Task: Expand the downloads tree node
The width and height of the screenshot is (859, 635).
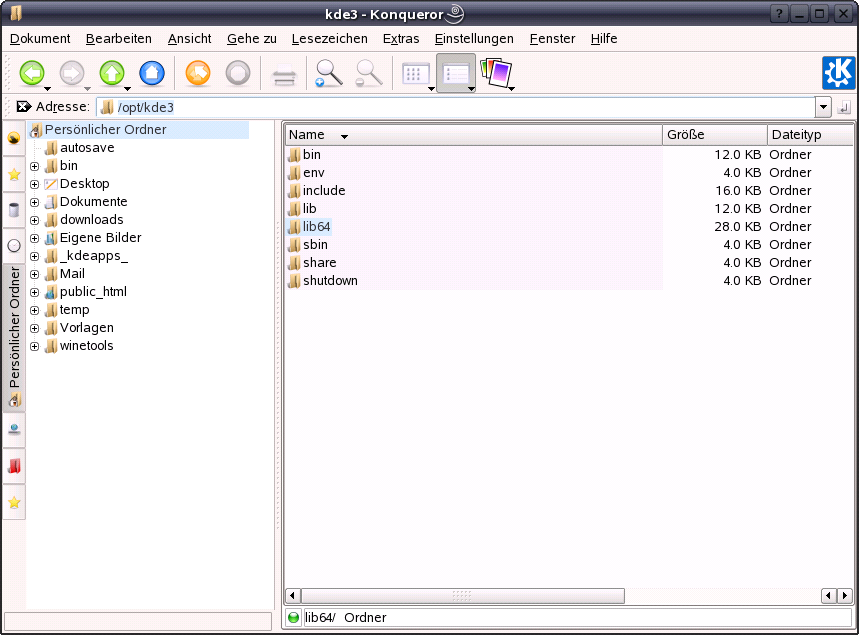Action: click(35, 220)
